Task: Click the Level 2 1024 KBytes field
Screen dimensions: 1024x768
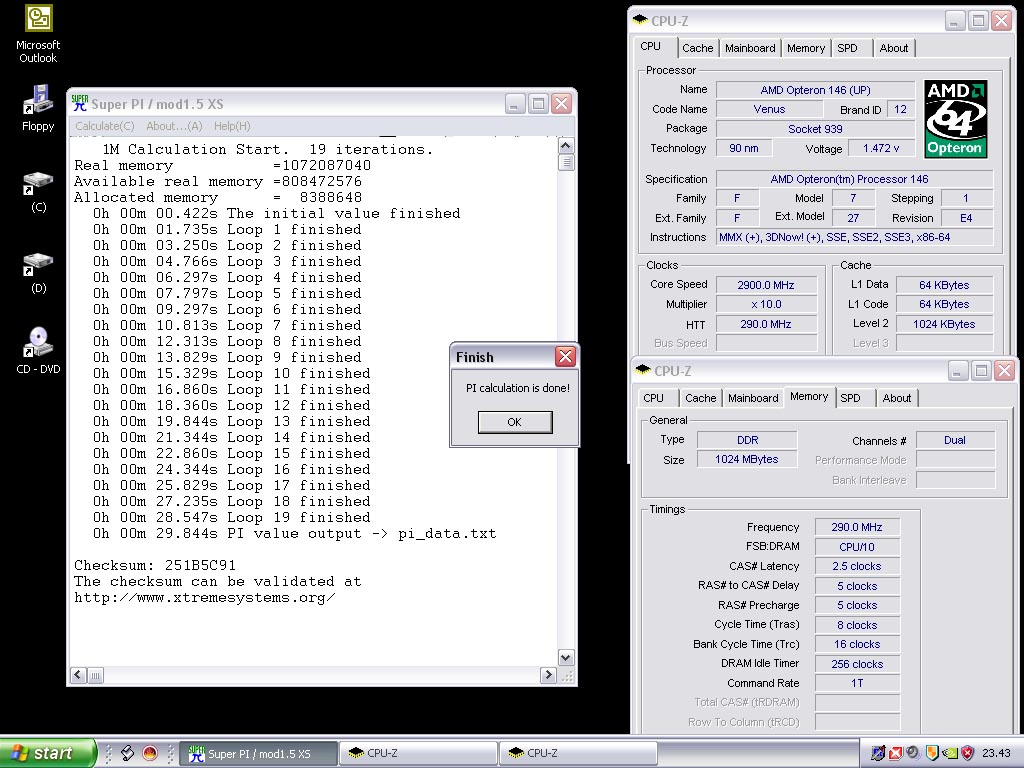Action: [944, 324]
